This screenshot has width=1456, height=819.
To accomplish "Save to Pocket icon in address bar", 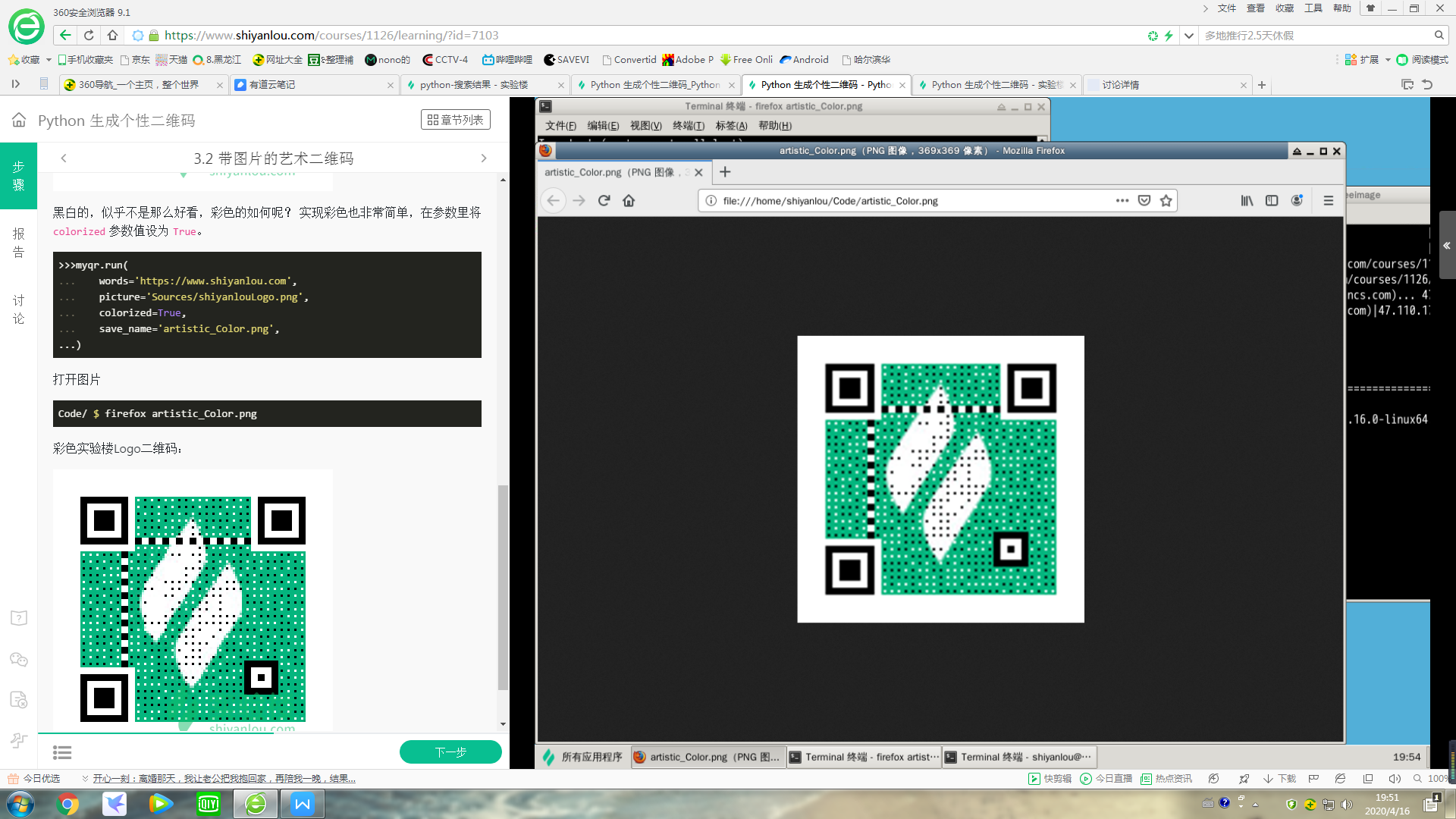I will pos(1144,201).
